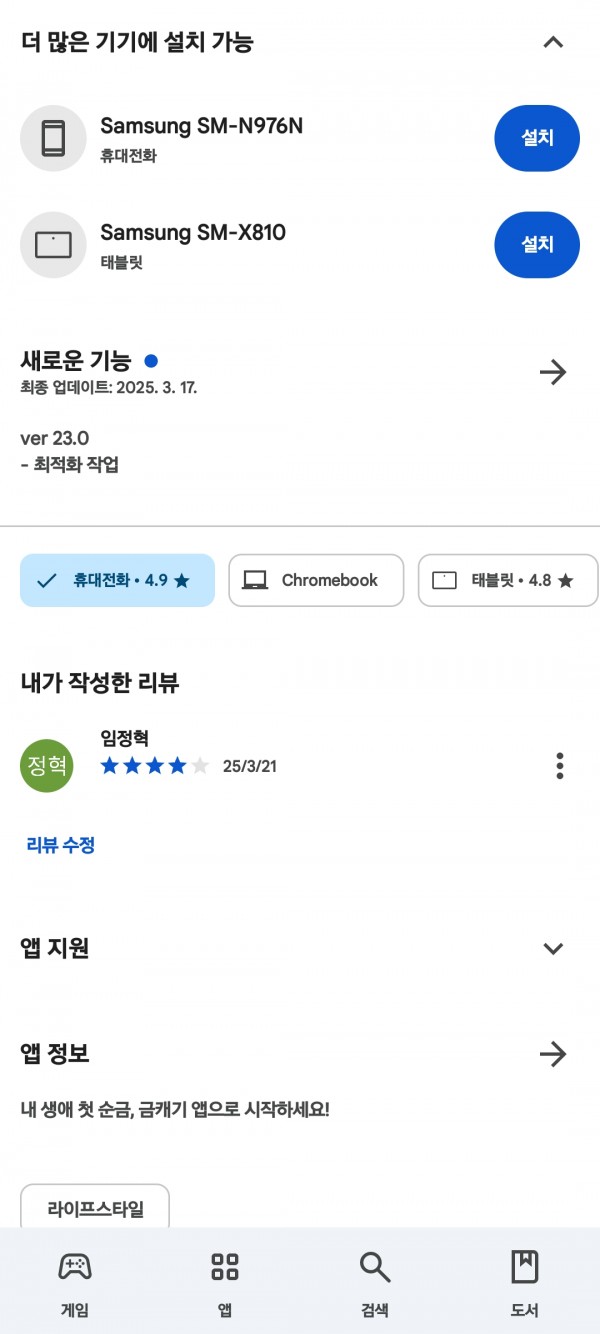Tap the phone device icon for SM-N976N
The width and height of the screenshot is (600, 1334).
pos(53,138)
